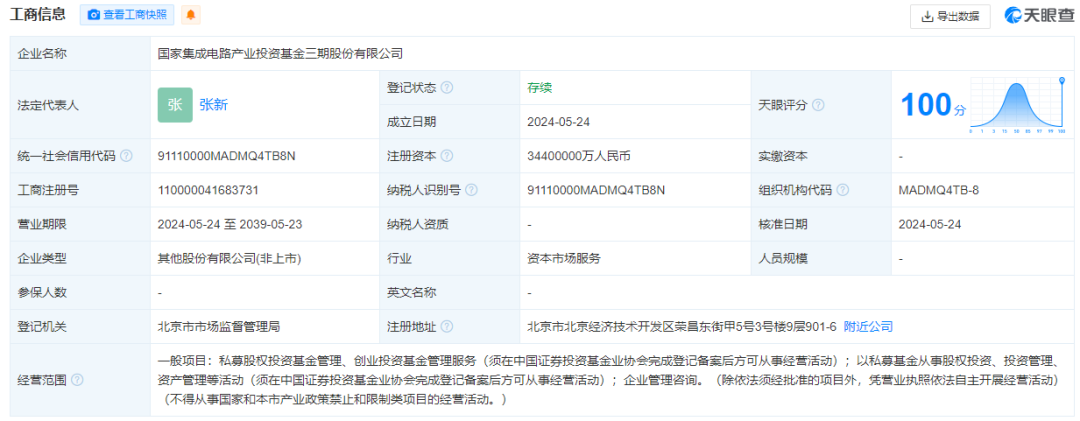
Task: Open legal representative 张新 profile link
Action: tap(213, 104)
